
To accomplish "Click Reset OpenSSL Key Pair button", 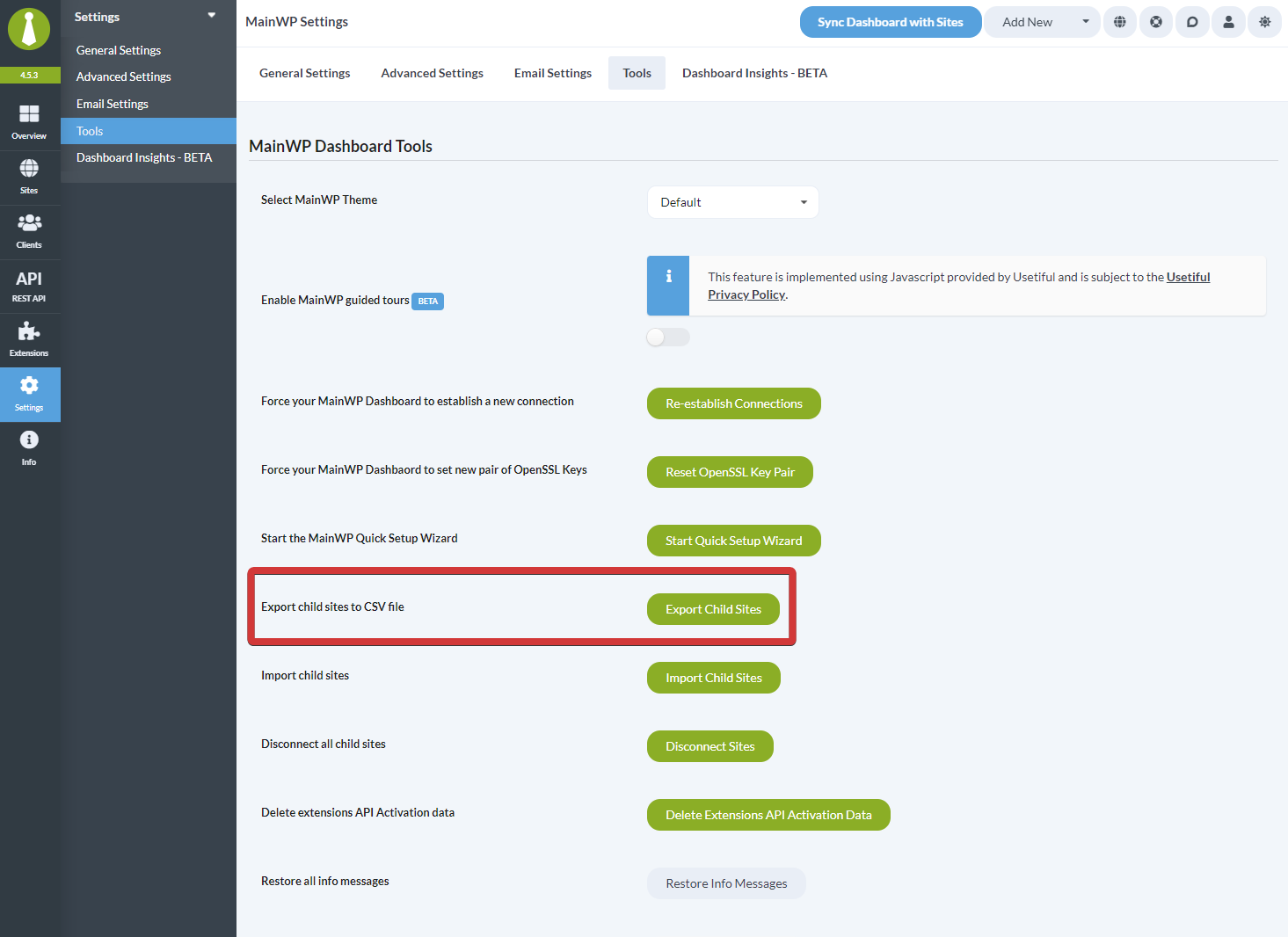I will (730, 472).
